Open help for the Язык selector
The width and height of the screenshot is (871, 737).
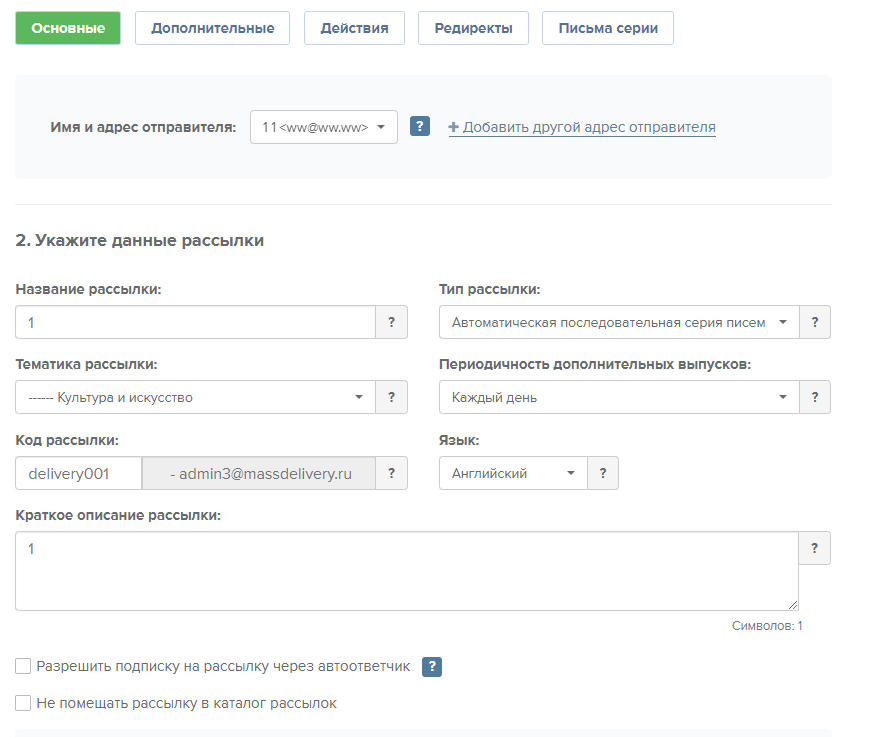click(603, 472)
